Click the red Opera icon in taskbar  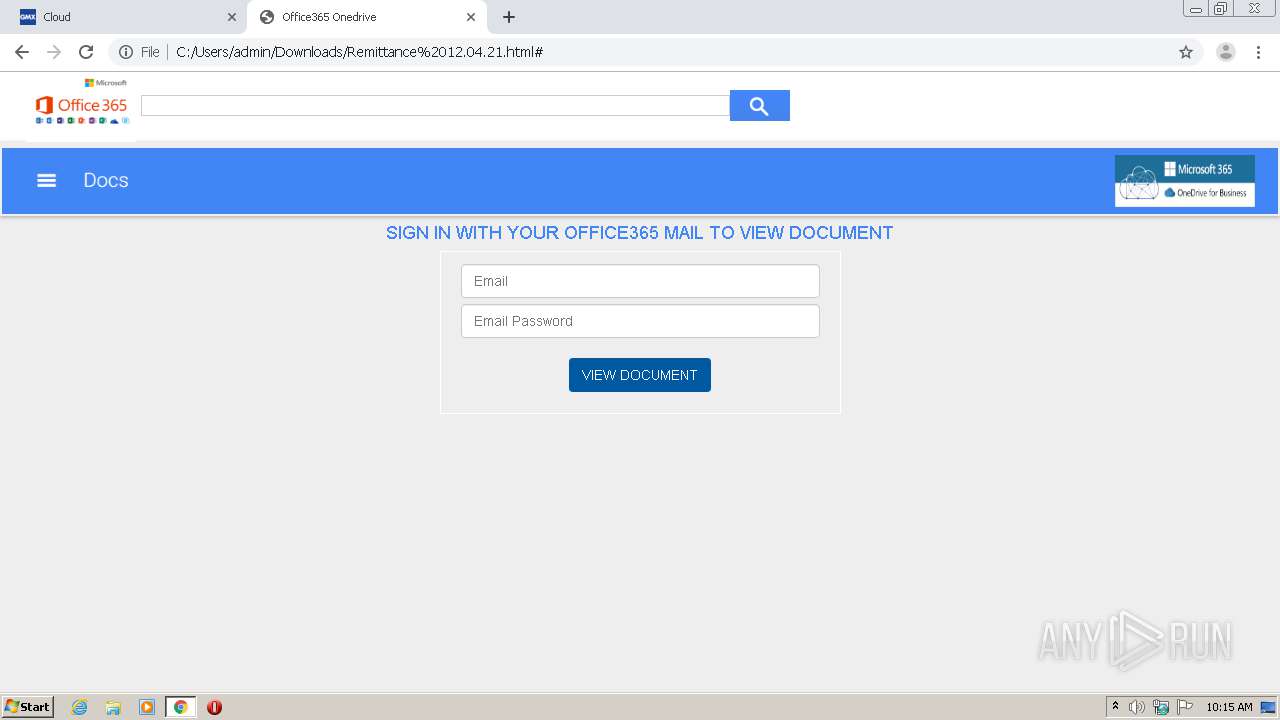click(x=214, y=707)
